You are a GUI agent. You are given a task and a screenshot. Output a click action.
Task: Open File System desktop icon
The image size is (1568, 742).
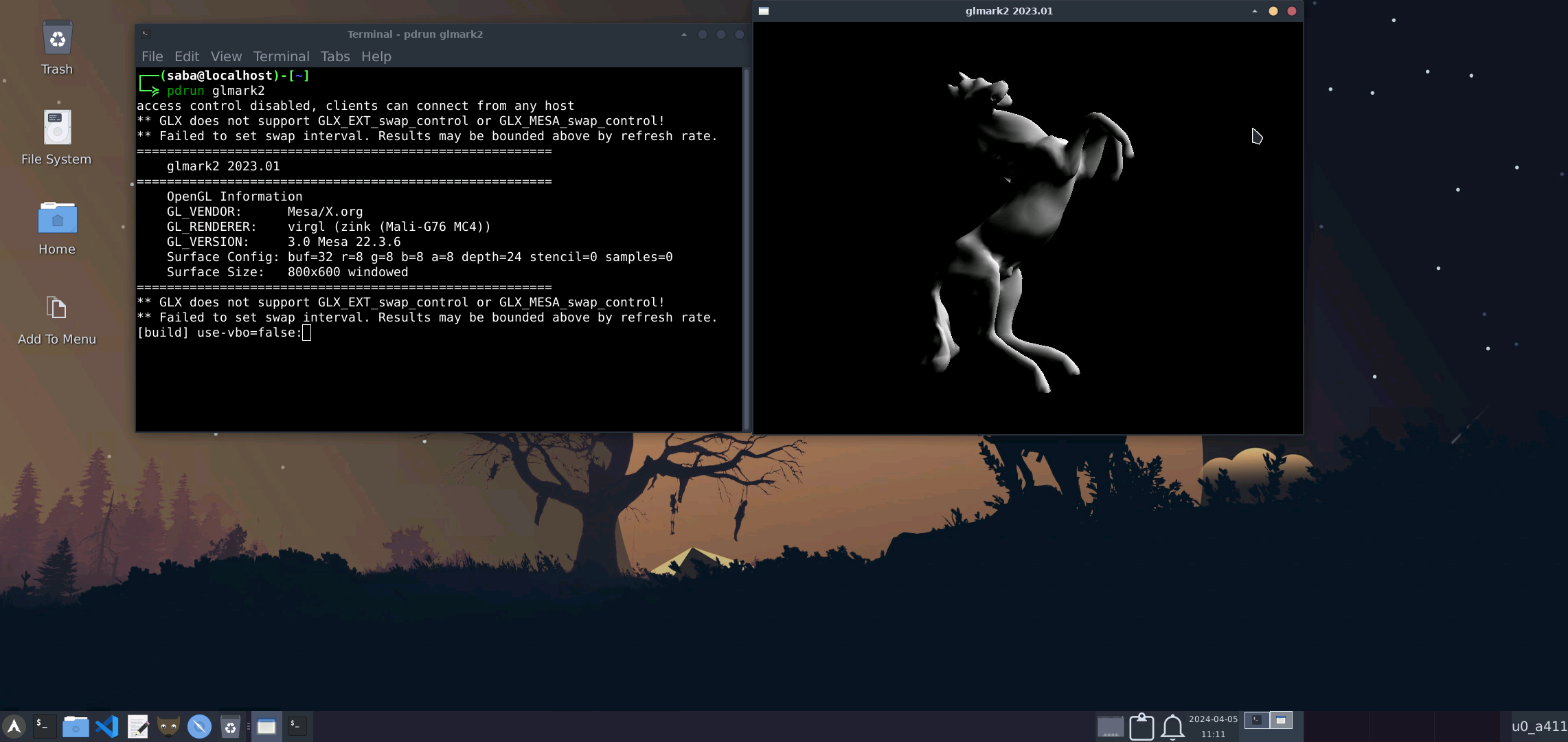(x=57, y=137)
